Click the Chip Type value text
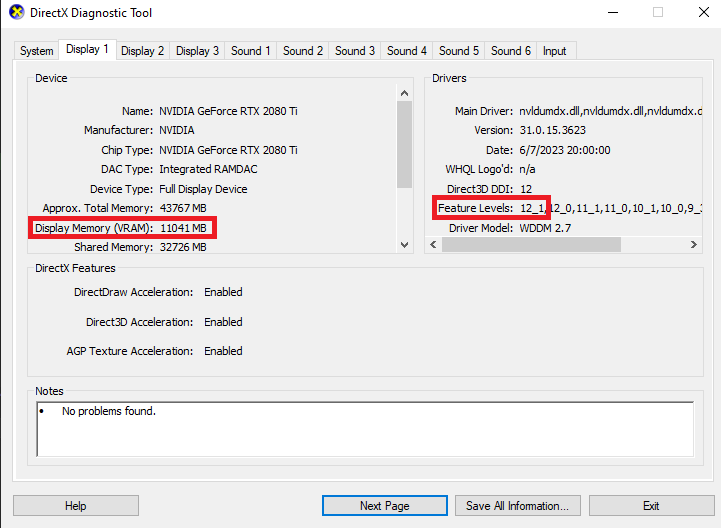 pos(229,150)
